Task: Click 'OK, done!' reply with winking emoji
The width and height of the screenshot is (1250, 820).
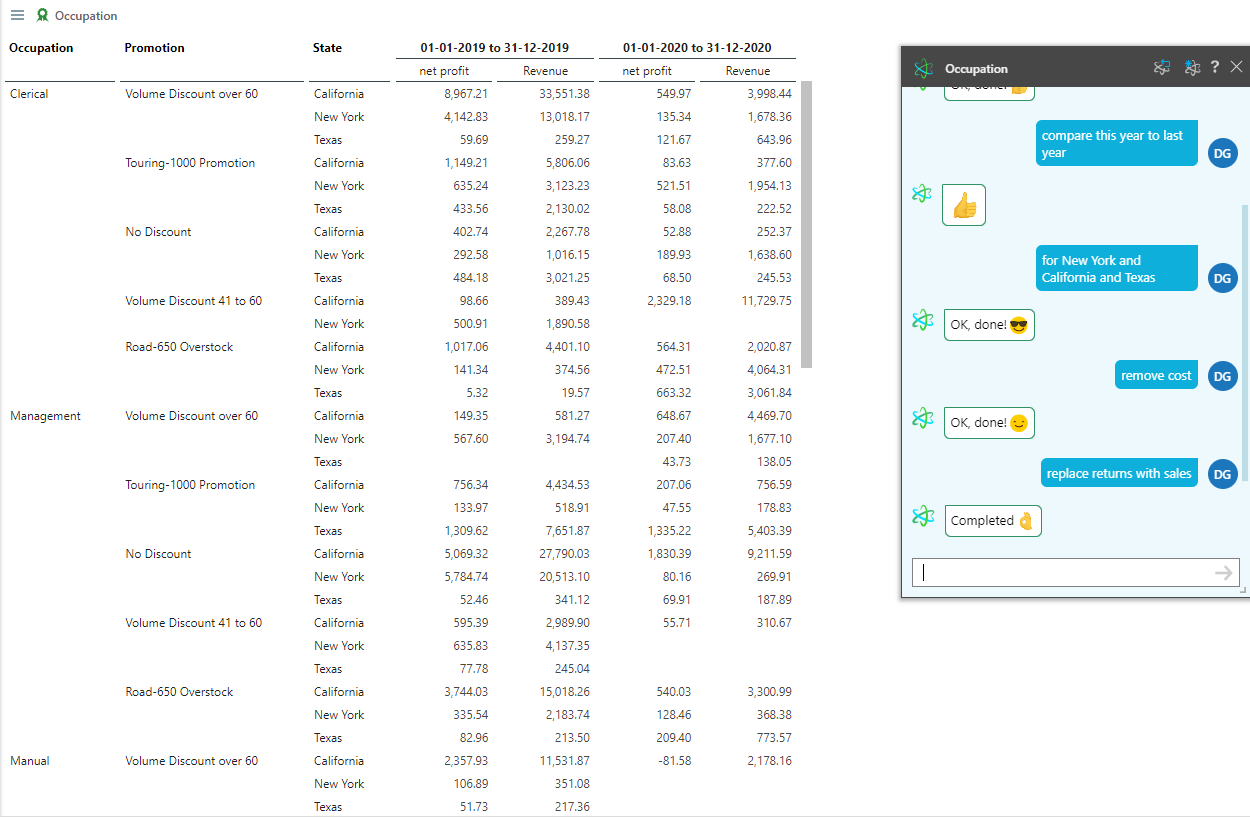Action: [989, 422]
